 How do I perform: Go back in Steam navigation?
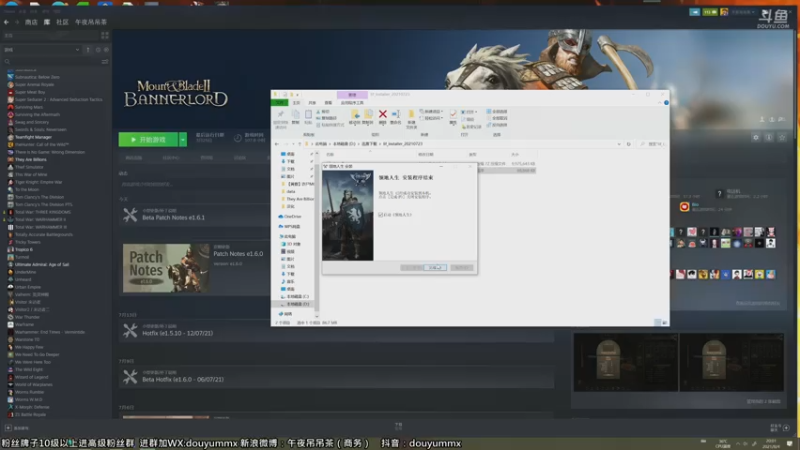(6, 22)
